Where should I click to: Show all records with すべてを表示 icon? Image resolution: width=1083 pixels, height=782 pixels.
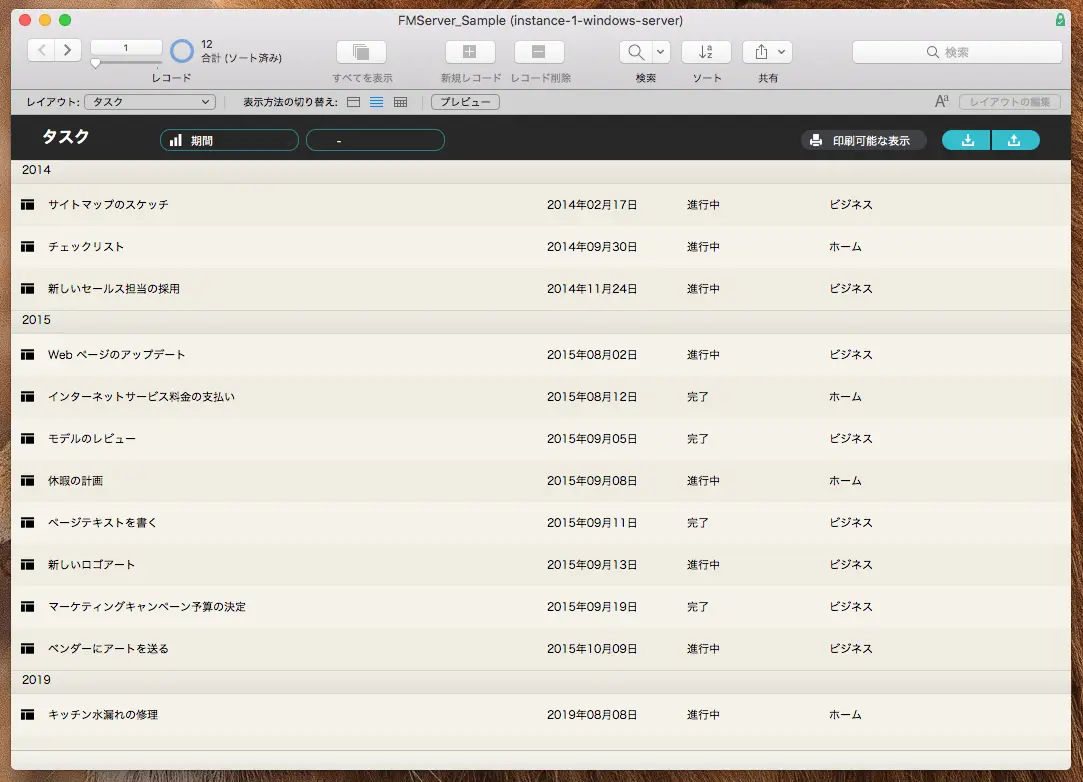click(x=360, y=51)
